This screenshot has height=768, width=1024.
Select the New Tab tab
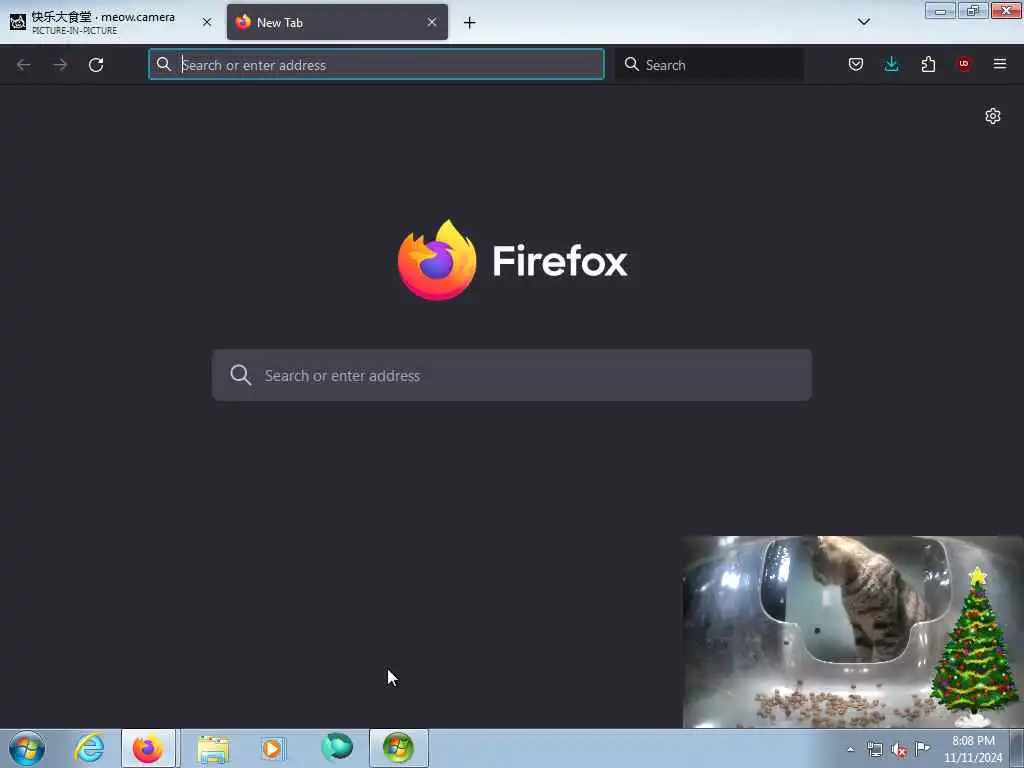tap(337, 22)
